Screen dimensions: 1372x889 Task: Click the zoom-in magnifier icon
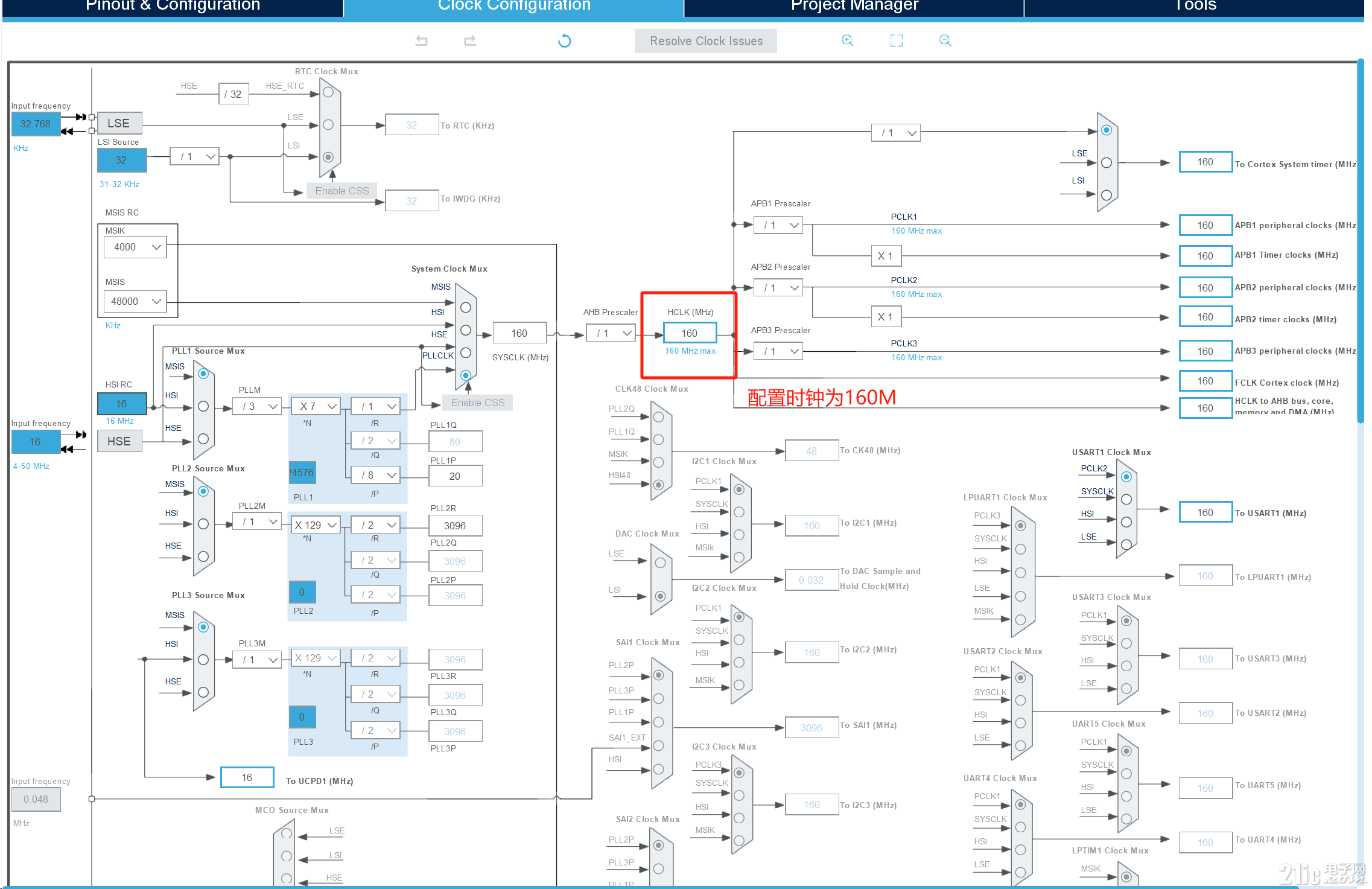(x=847, y=40)
